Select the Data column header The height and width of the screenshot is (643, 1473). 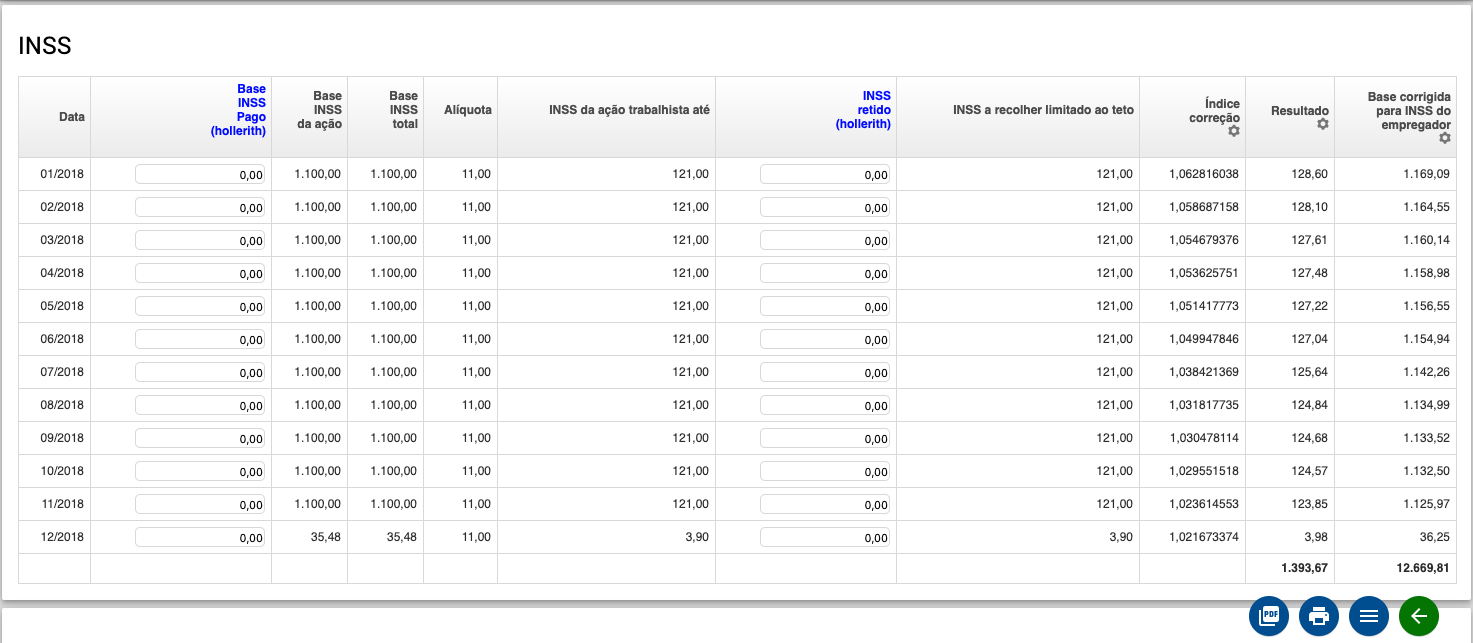[72, 117]
